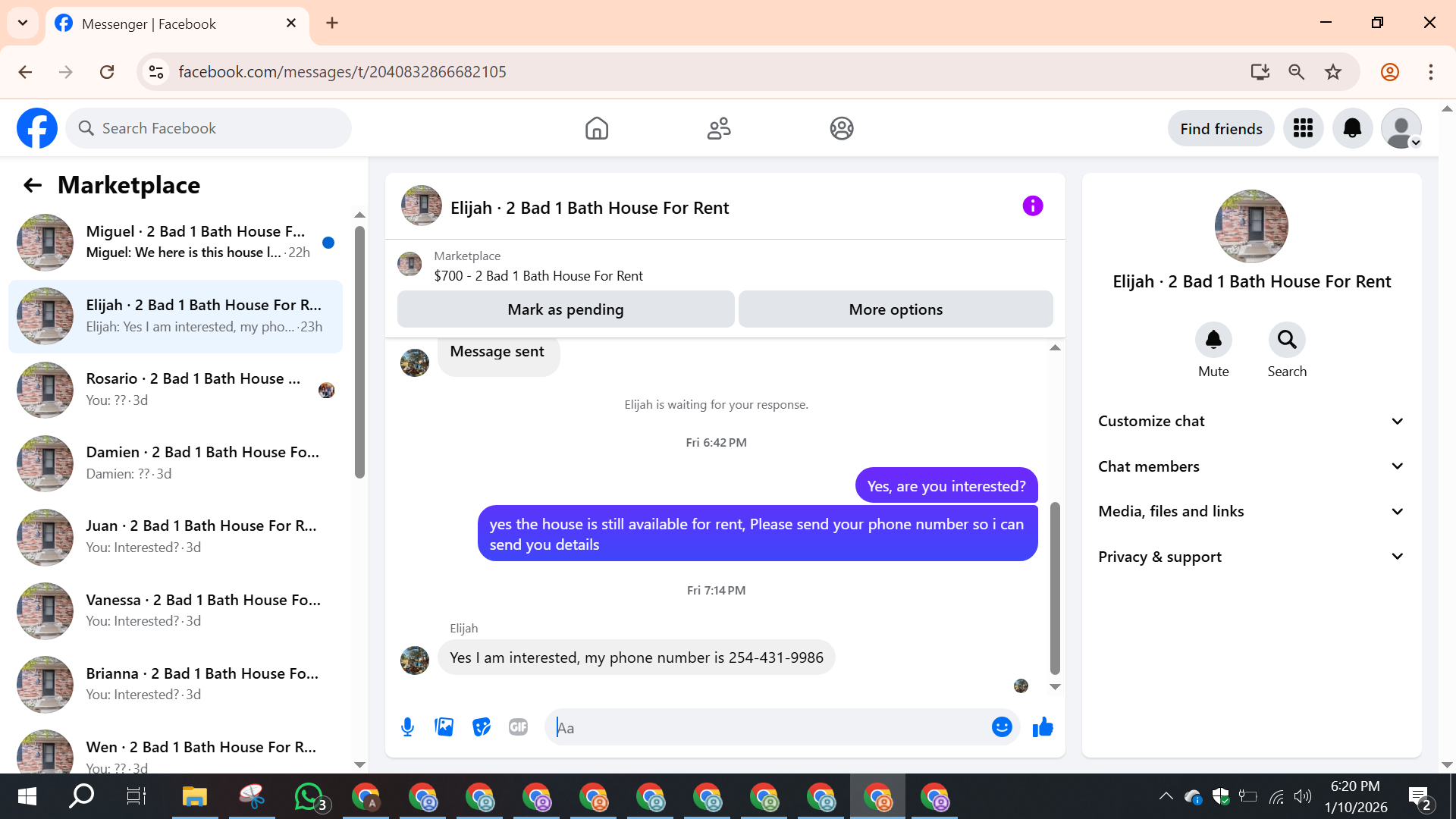Screen dimensions: 1456x819
Task: Click the More options button
Action: click(x=896, y=309)
